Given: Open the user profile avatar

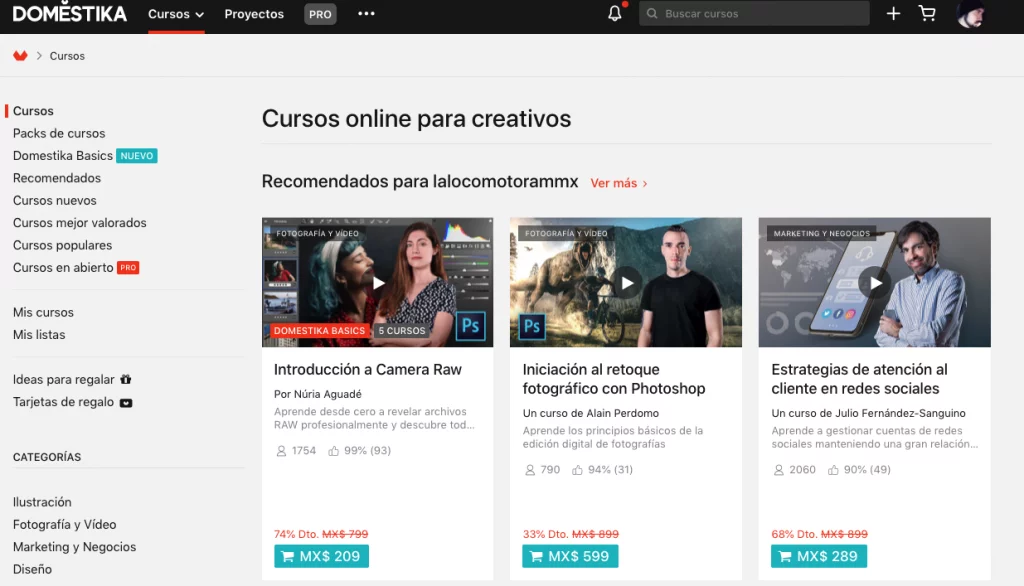Looking at the screenshot, I should coord(970,14).
